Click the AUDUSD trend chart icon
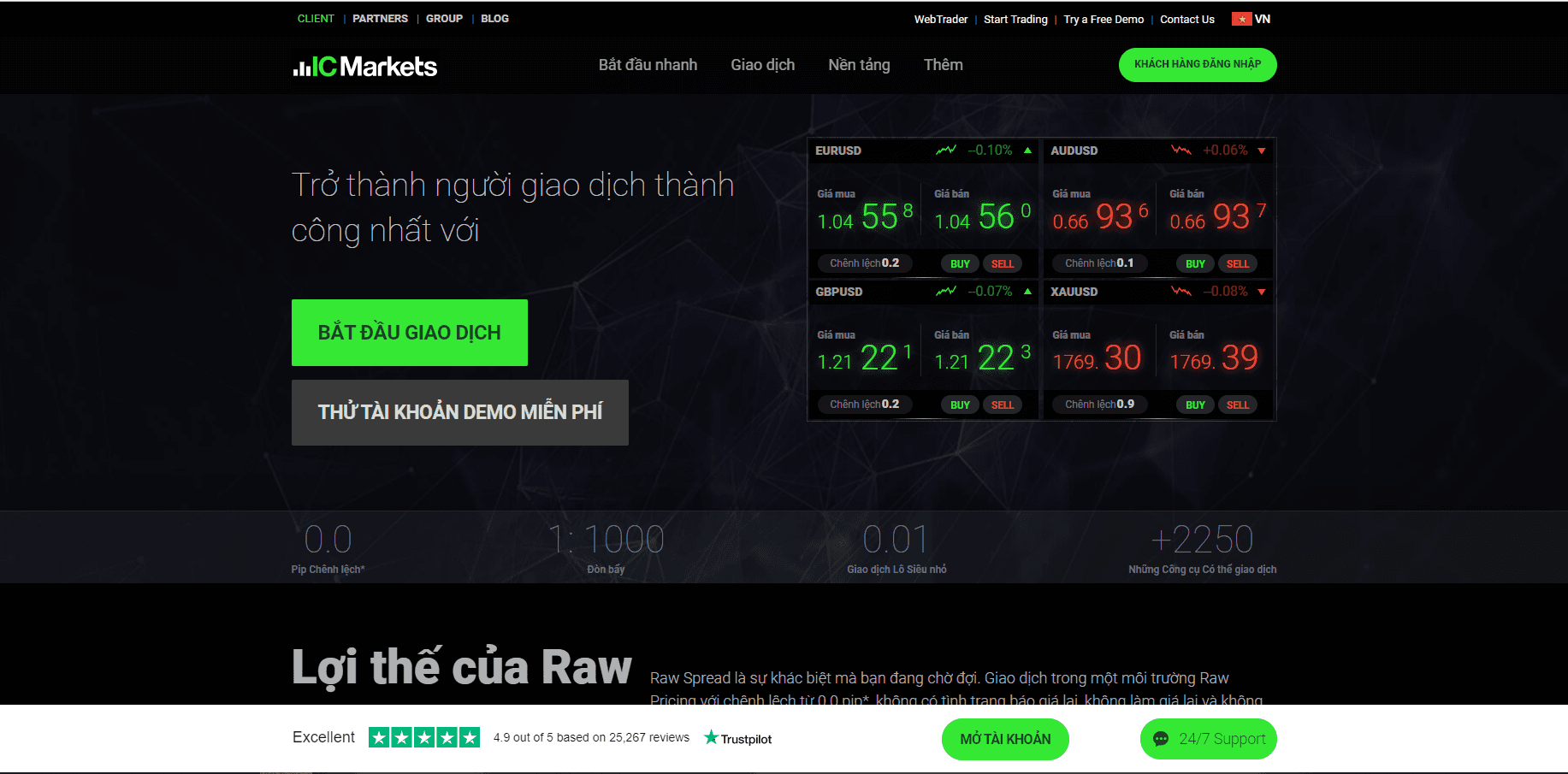Screen dimensions: 1568x774 1181,151
